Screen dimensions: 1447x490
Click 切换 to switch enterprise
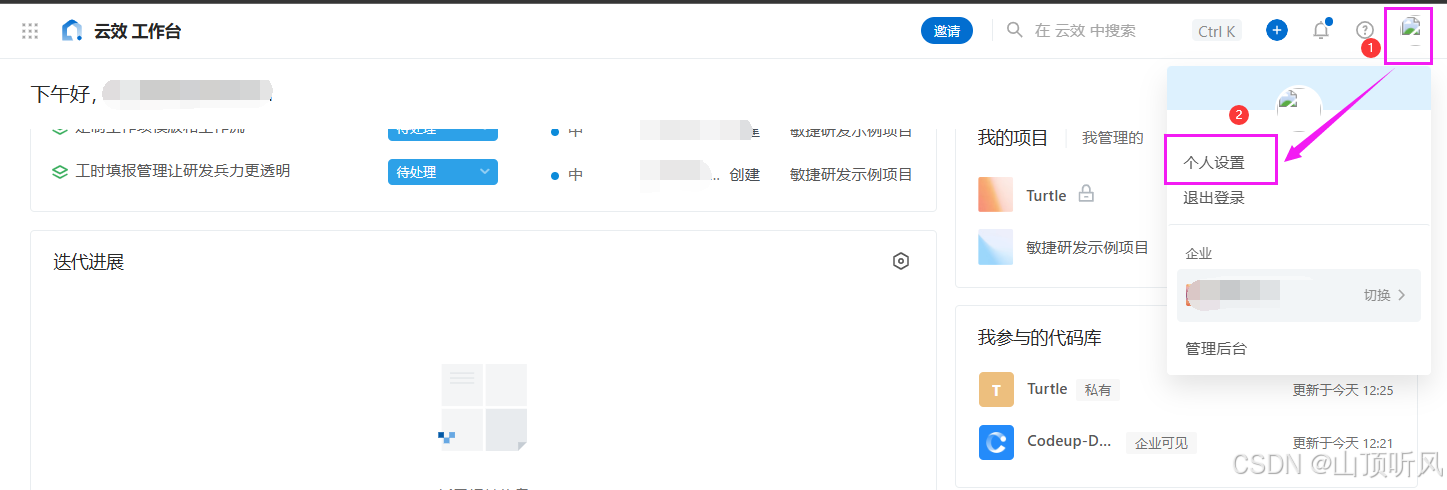(1385, 295)
